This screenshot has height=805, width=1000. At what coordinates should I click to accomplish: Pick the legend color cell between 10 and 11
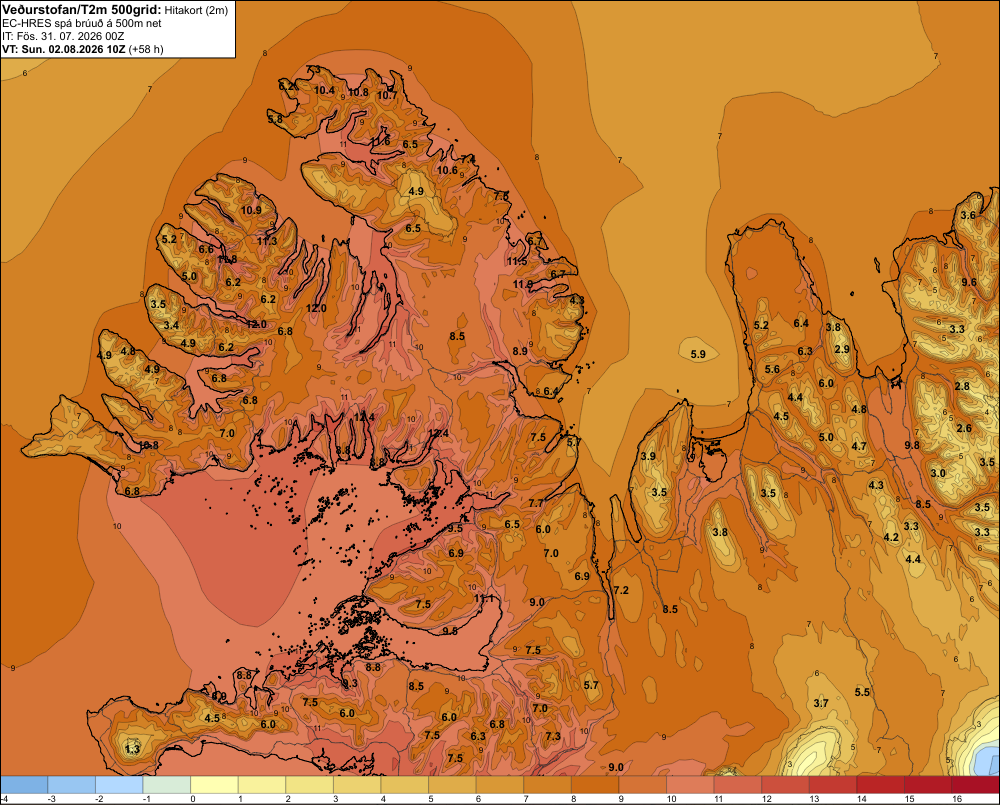(690, 785)
